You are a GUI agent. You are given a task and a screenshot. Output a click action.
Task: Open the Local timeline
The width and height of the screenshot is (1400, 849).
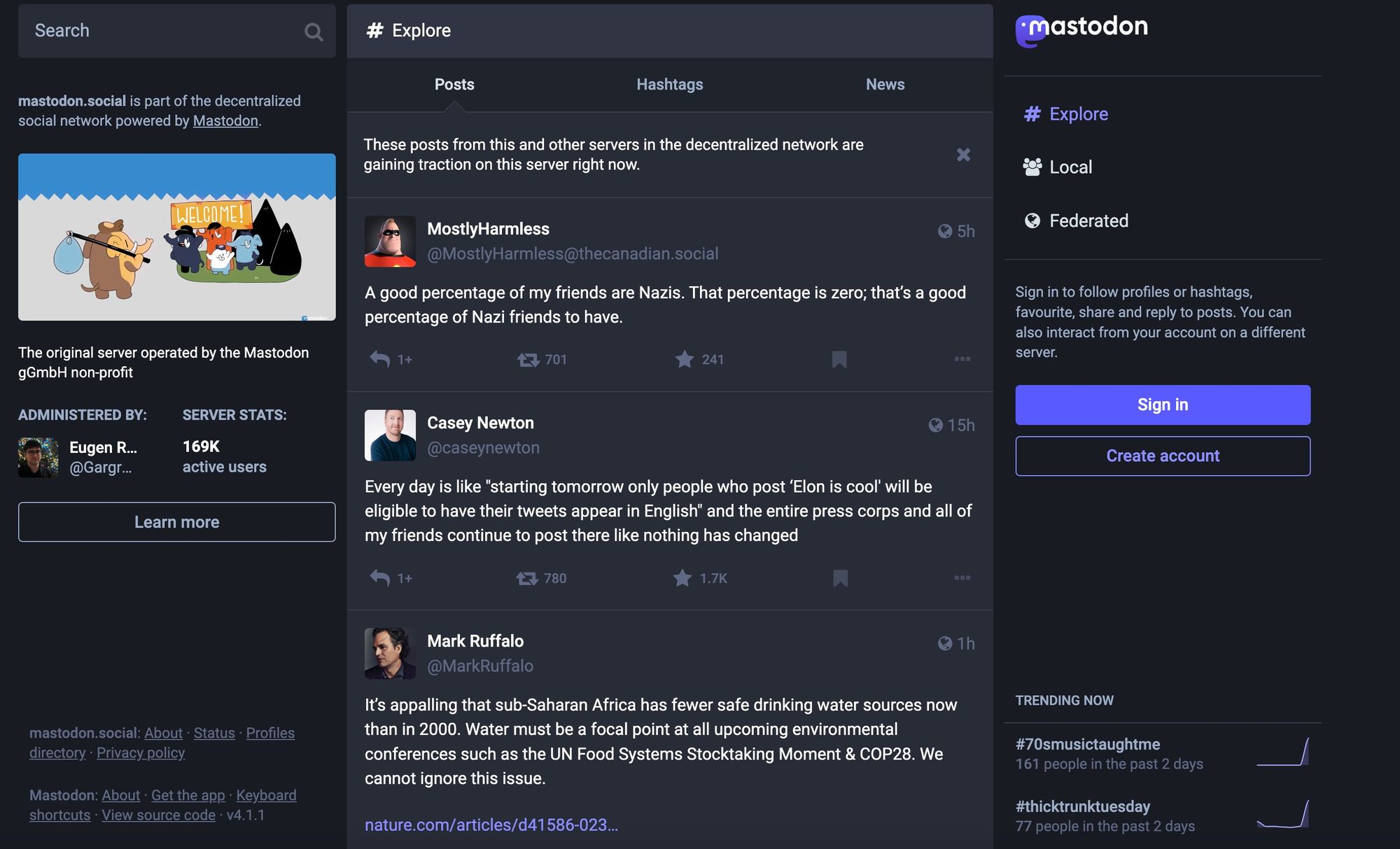click(x=1058, y=167)
